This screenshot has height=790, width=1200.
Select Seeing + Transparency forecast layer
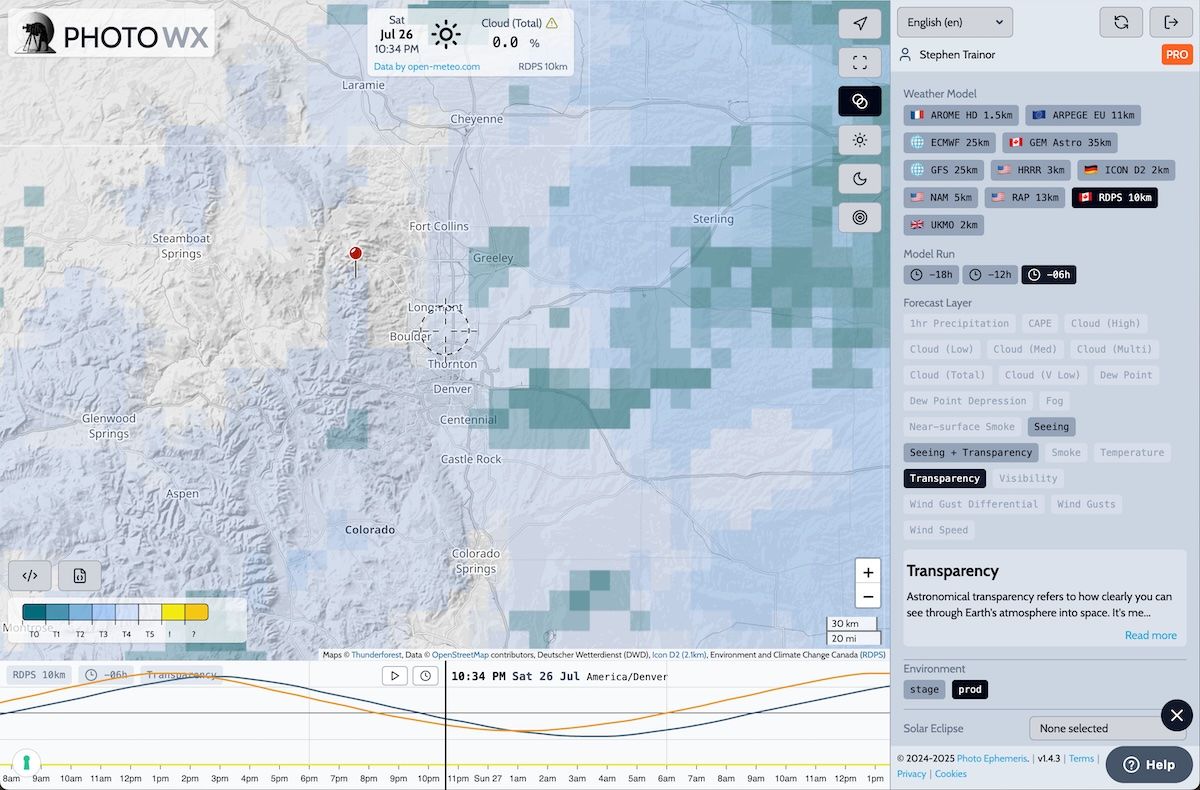(x=970, y=452)
